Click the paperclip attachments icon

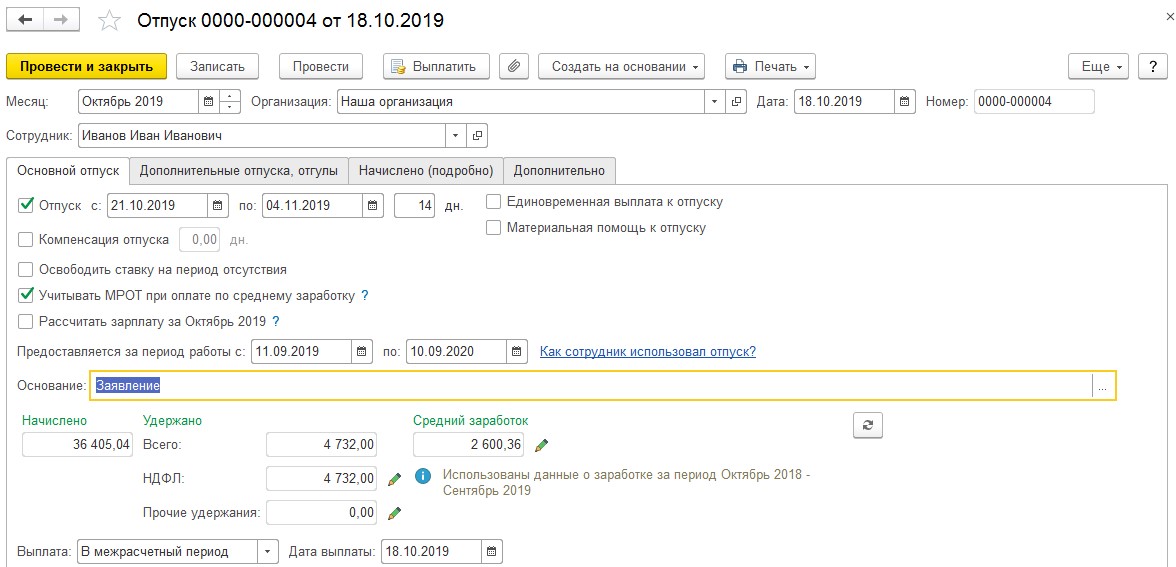514,66
